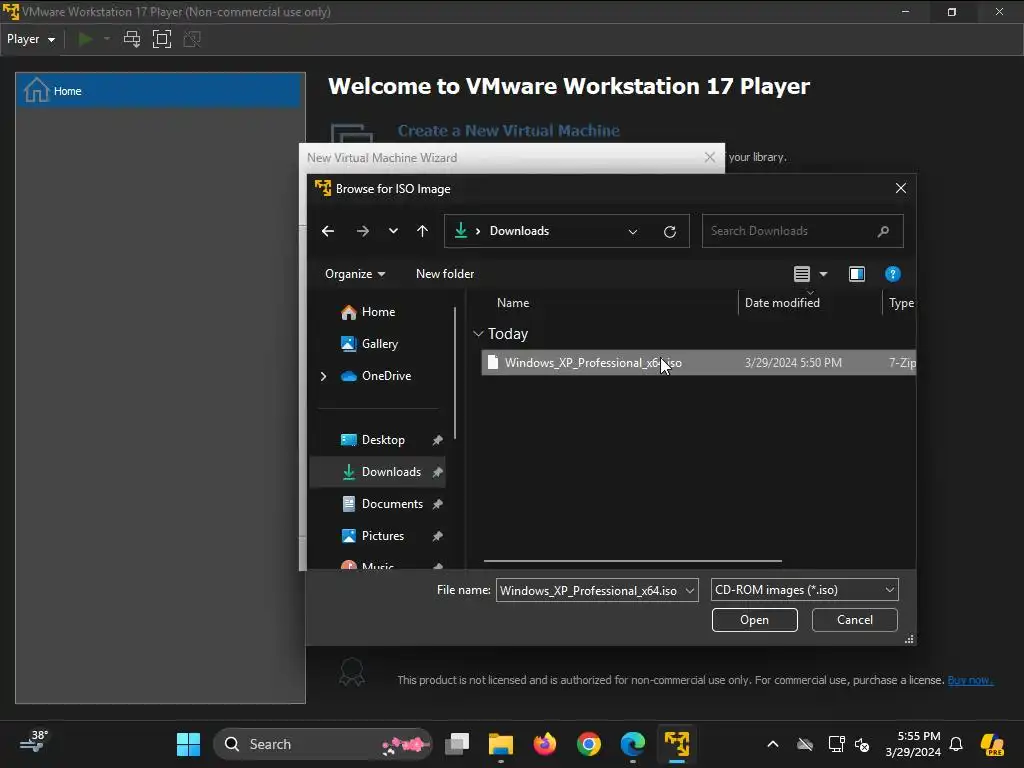Click the New folder button
Viewport: 1024px width, 768px height.
pyautogui.click(x=445, y=274)
